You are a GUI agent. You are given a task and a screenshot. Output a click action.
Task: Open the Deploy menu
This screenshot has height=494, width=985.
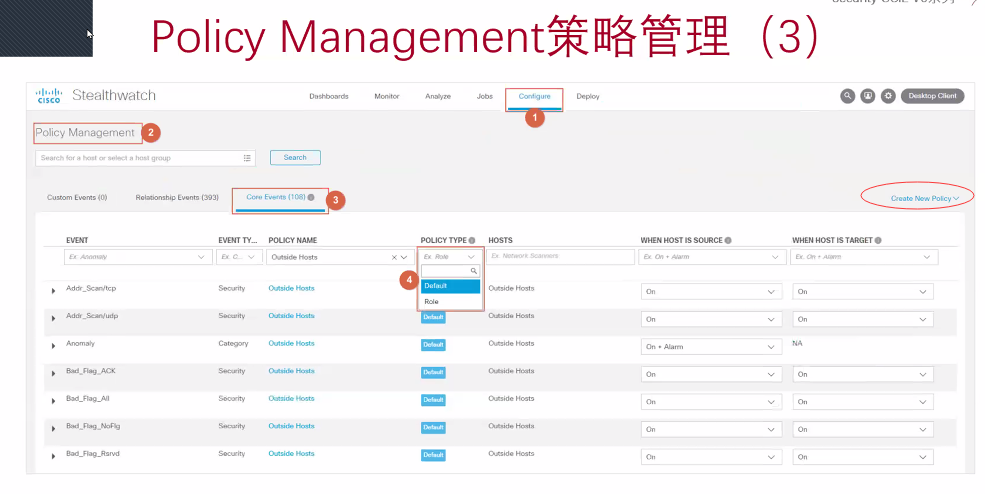588,96
